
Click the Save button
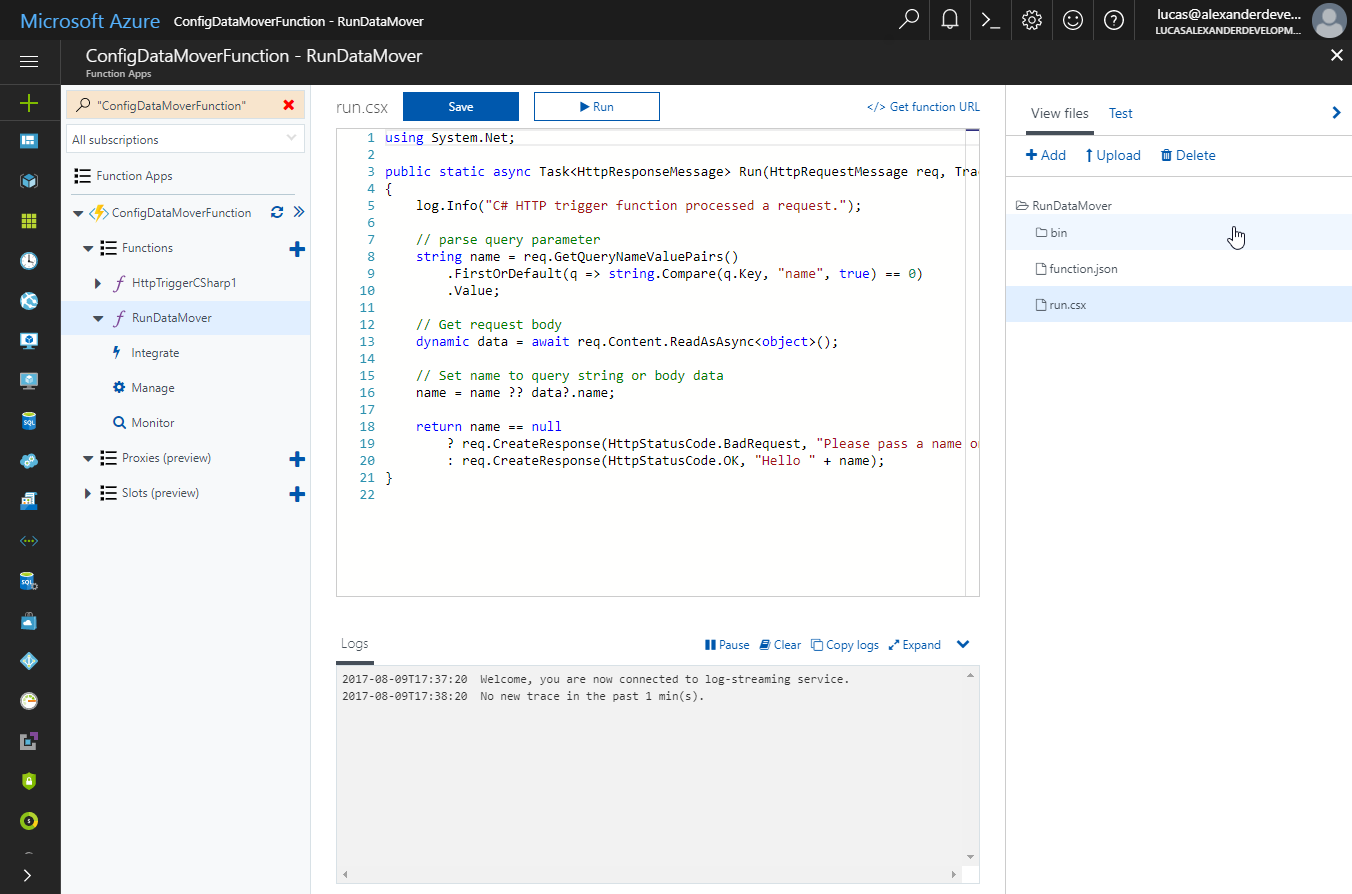click(x=461, y=106)
